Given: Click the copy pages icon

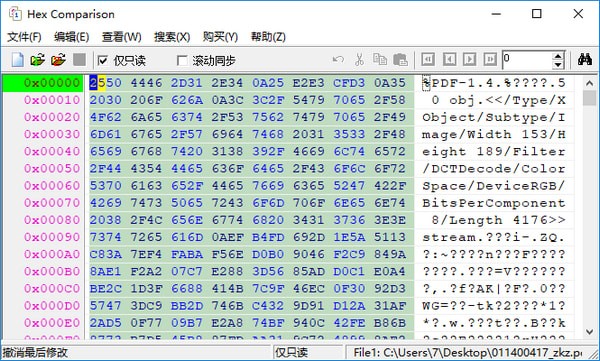Looking at the screenshot, I should (x=380, y=60).
